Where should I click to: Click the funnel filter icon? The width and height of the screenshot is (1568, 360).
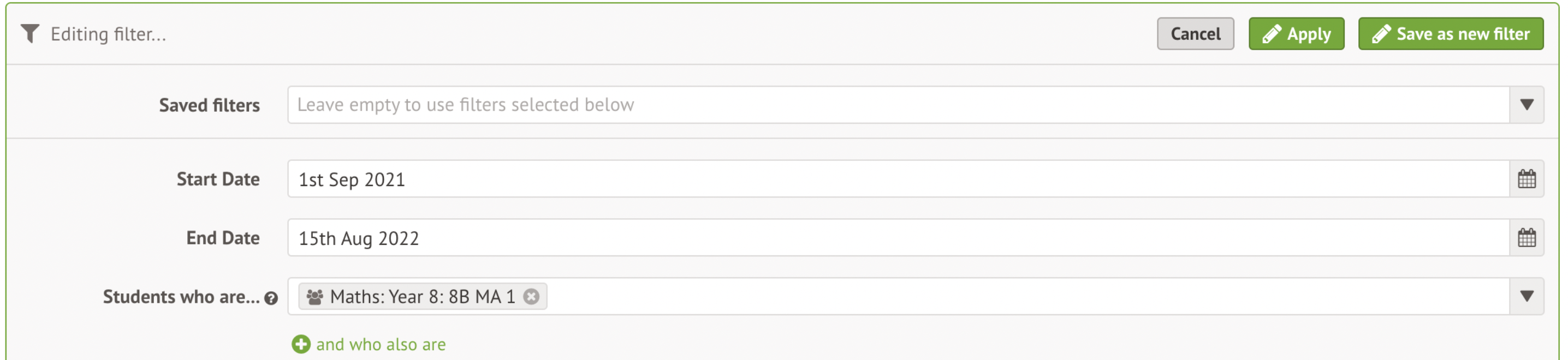click(x=30, y=34)
